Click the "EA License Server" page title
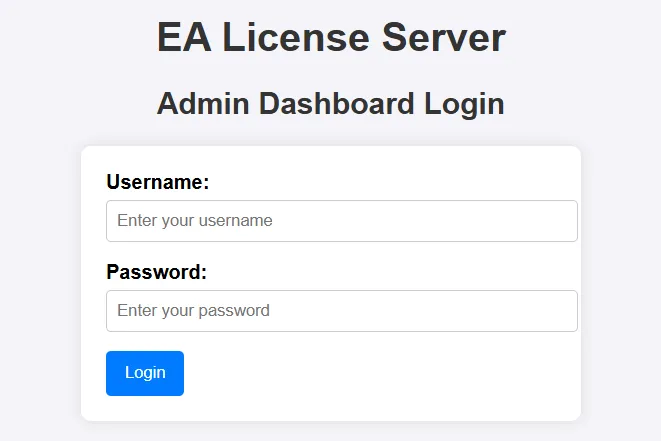 [x=331, y=38]
